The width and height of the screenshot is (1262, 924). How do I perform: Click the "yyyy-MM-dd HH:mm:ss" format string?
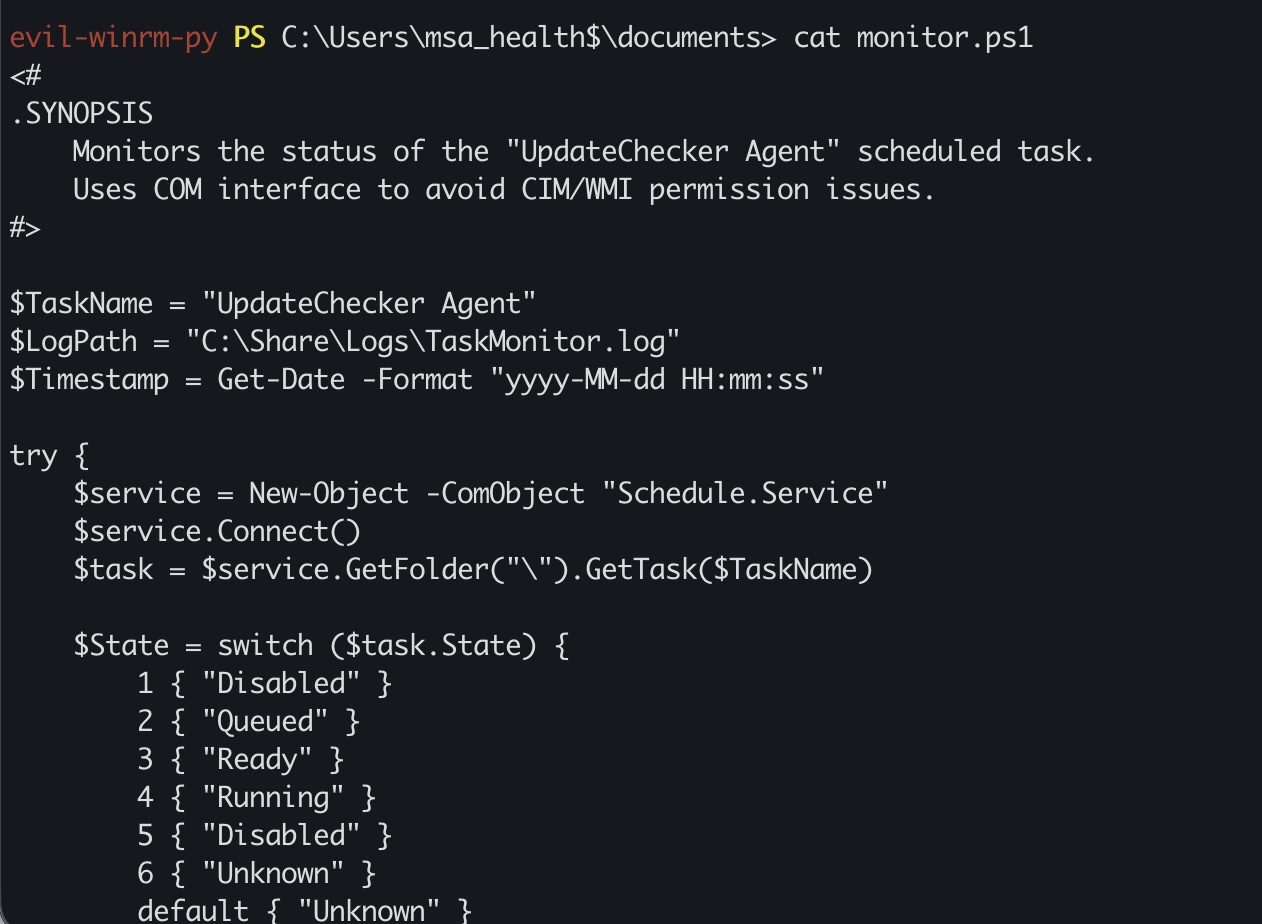[657, 379]
